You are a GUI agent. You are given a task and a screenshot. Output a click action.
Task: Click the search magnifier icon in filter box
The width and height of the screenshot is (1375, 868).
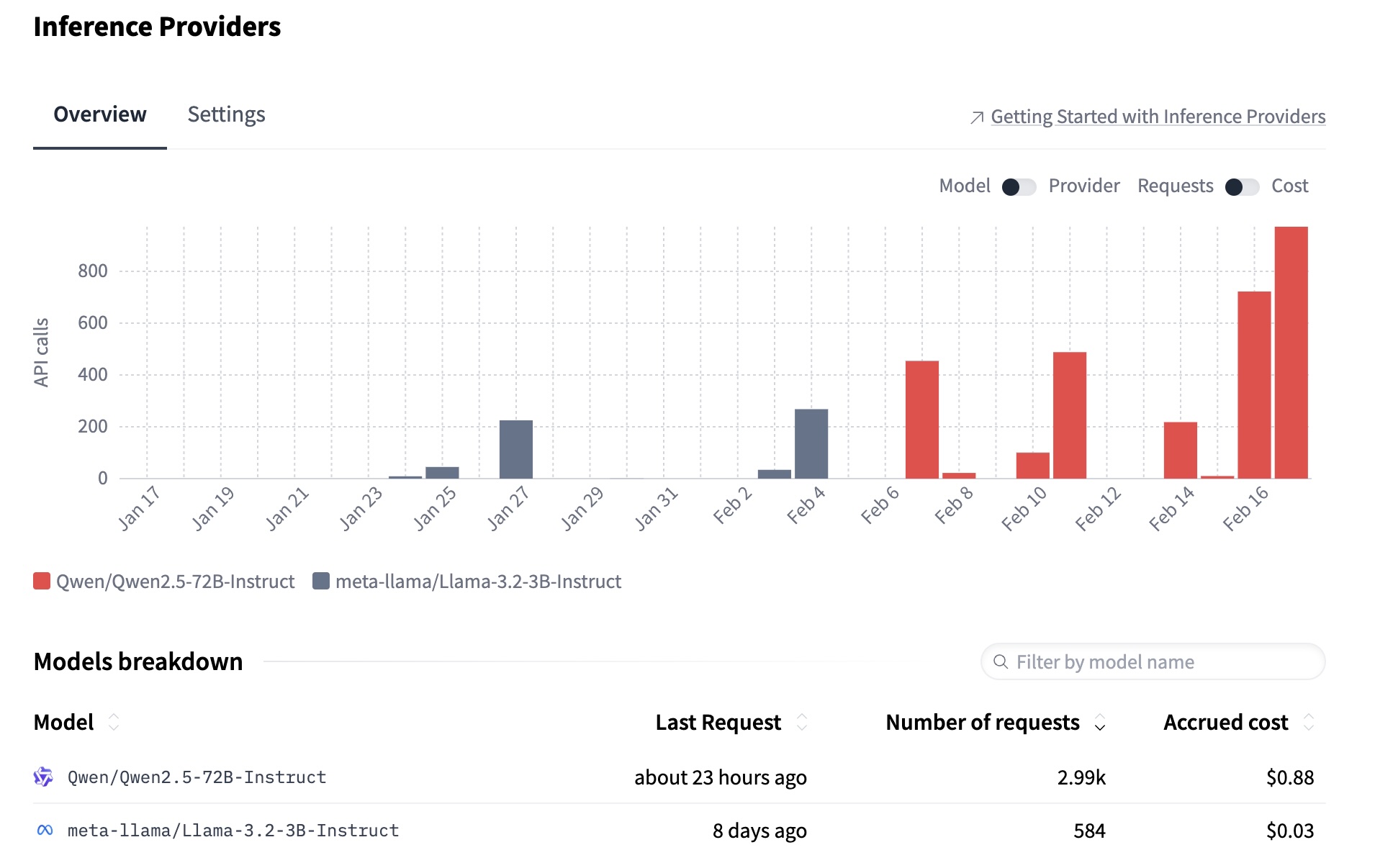1001,661
